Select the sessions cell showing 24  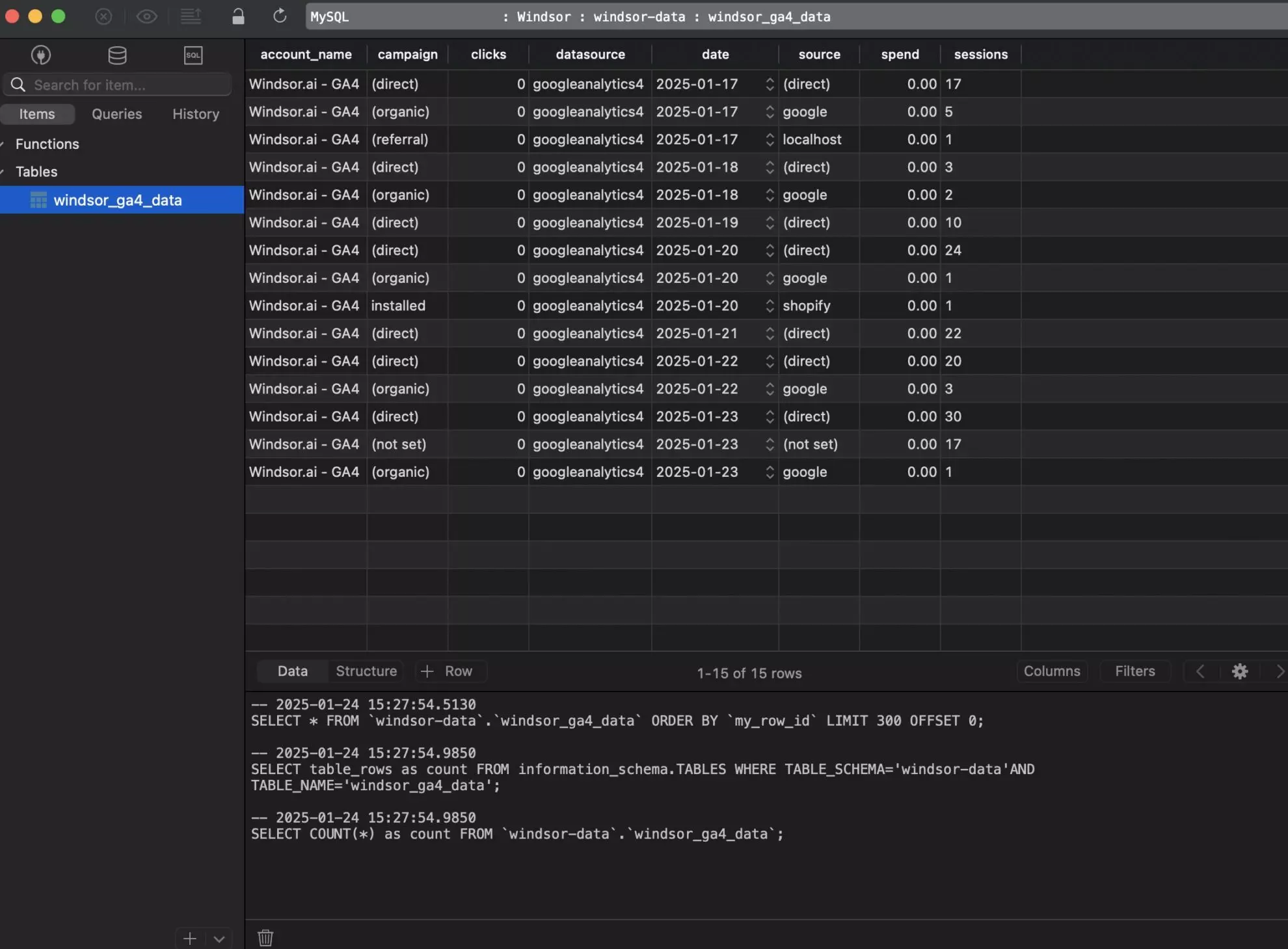(980, 250)
